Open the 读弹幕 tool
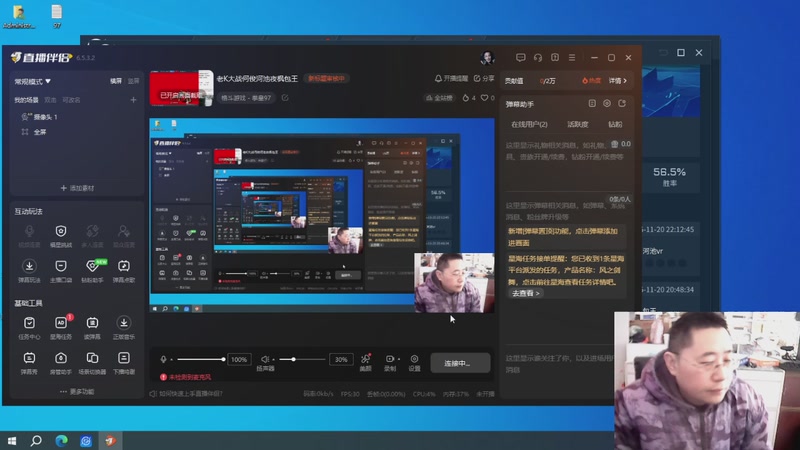The height and width of the screenshot is (450, 800). [x=92, y=328]
